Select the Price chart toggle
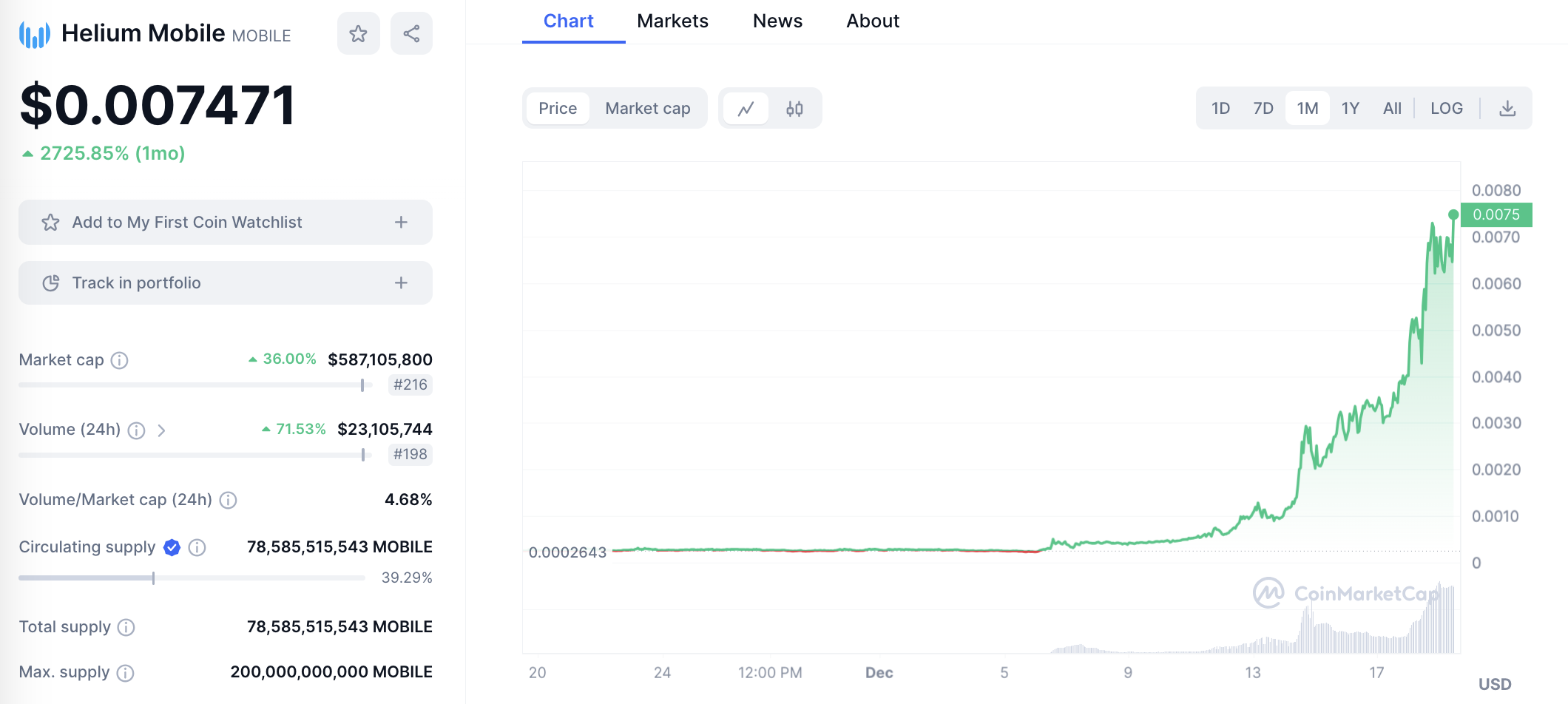This screenshot has width=1568, height=704. point(558,109)
